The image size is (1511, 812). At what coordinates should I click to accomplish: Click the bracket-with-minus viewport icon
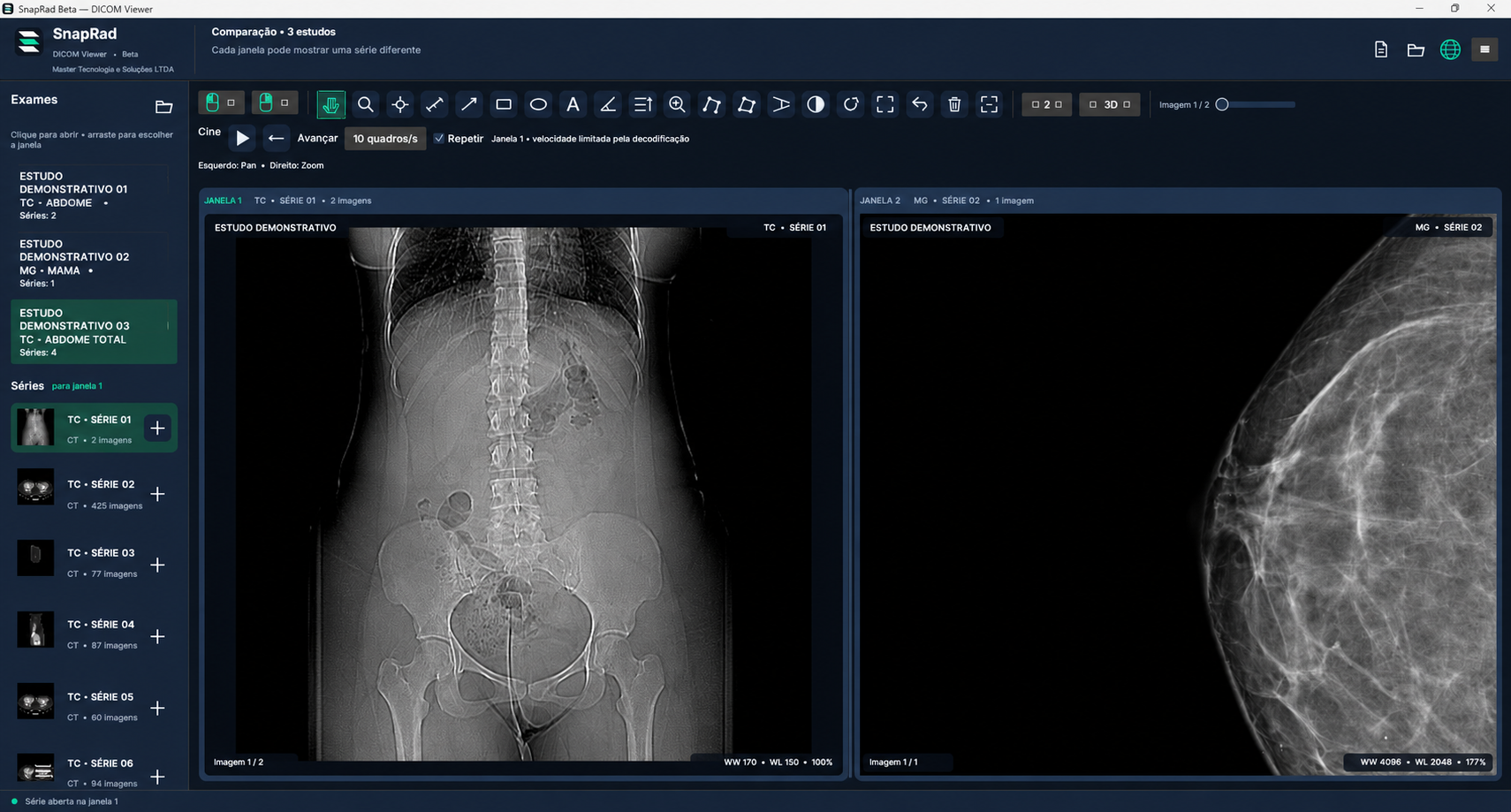pyautogui.click(x=989, y=104)
